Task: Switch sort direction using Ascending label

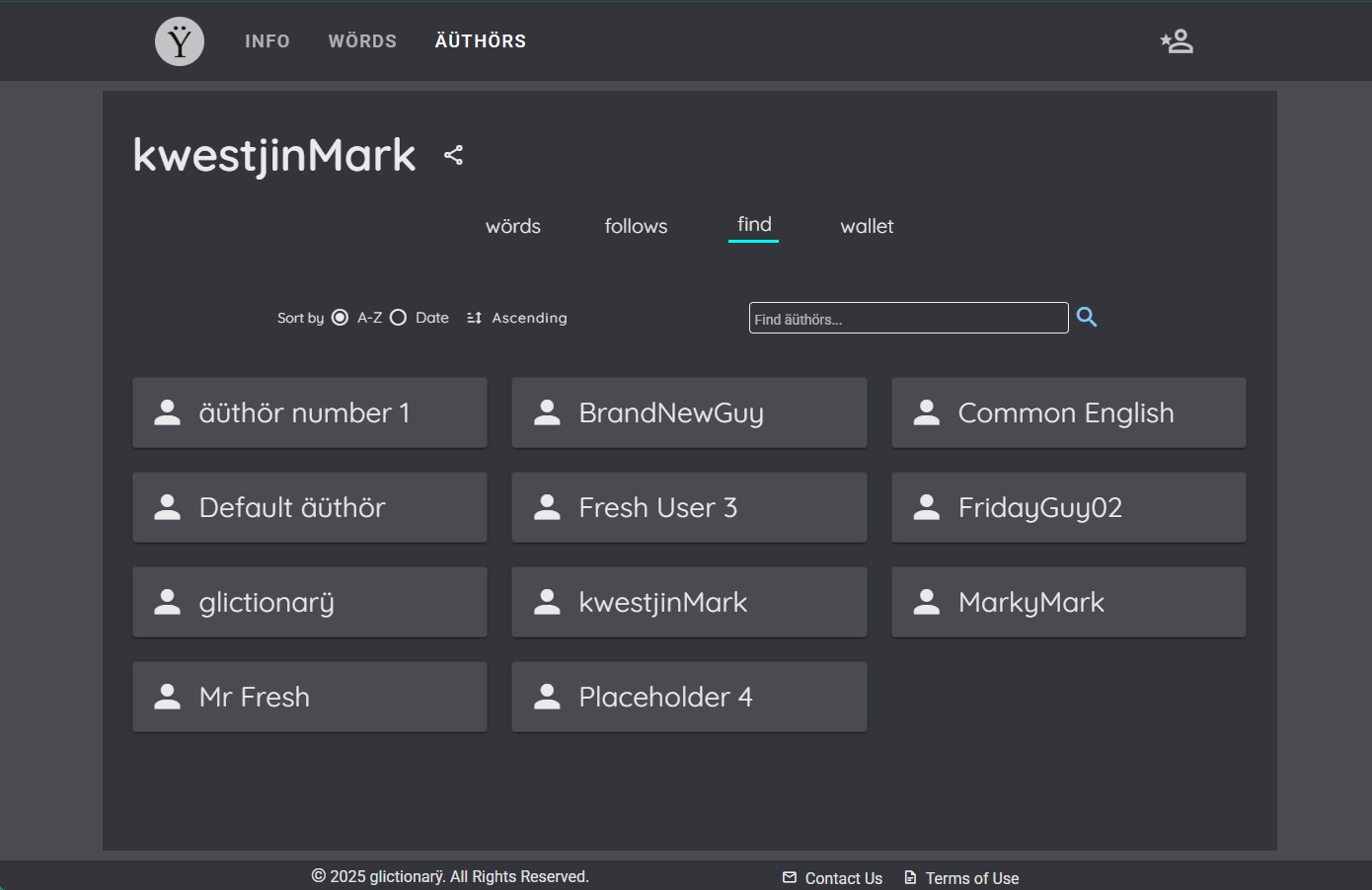Action: pos(529,318)
